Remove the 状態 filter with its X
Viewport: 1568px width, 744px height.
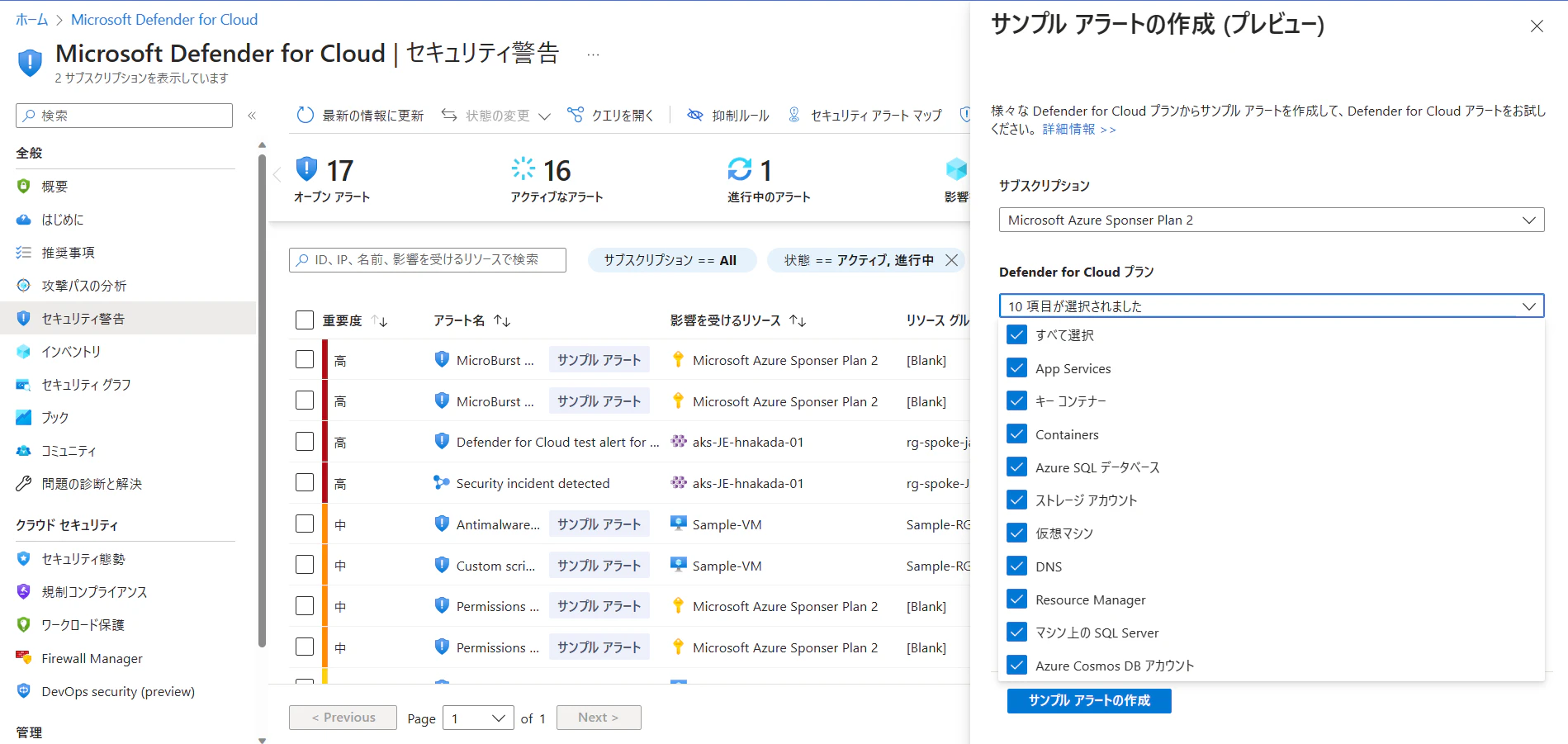952,260
